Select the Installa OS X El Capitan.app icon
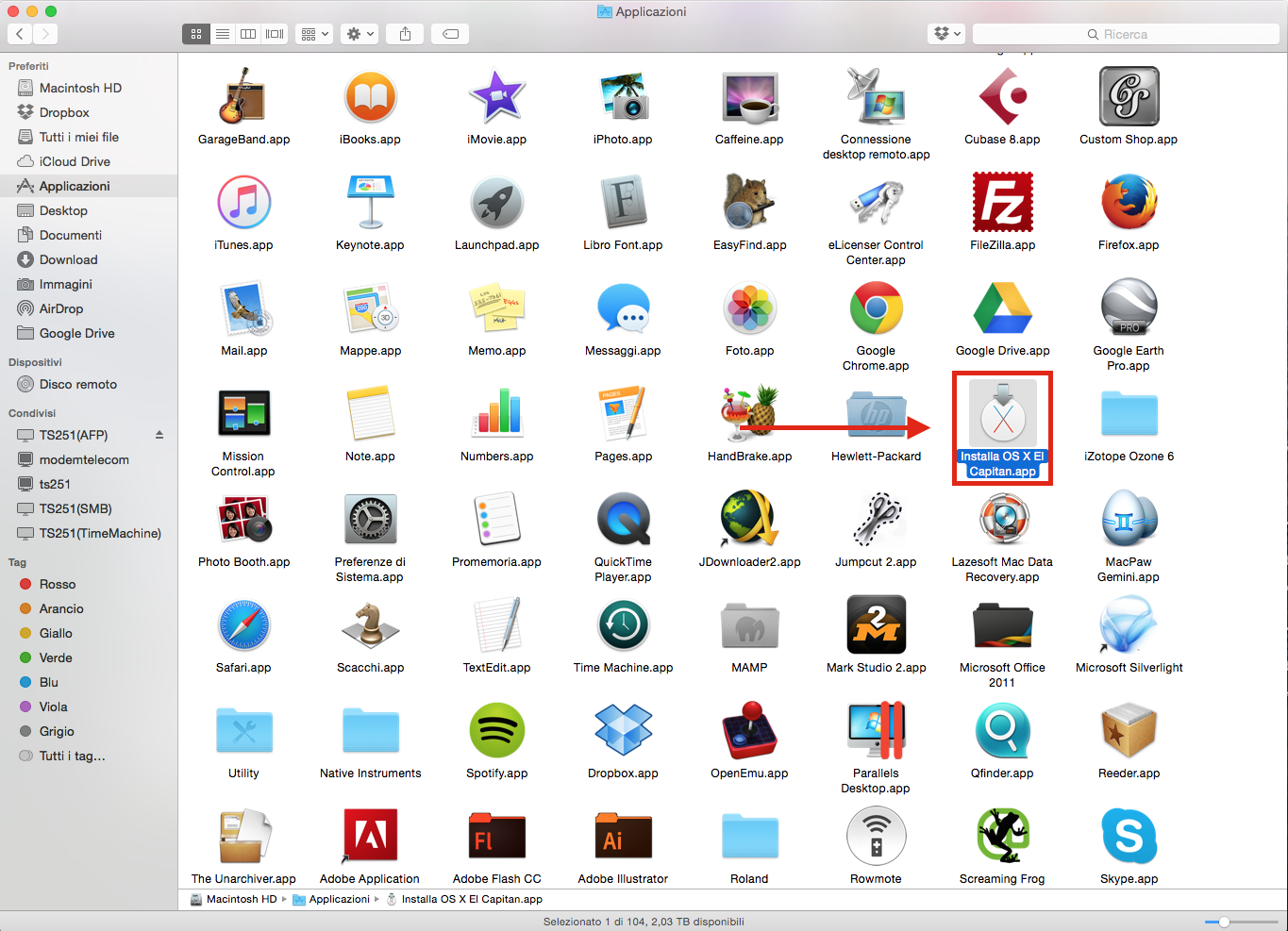The height and width of the screenshot is (931, 1288). 1002,413
